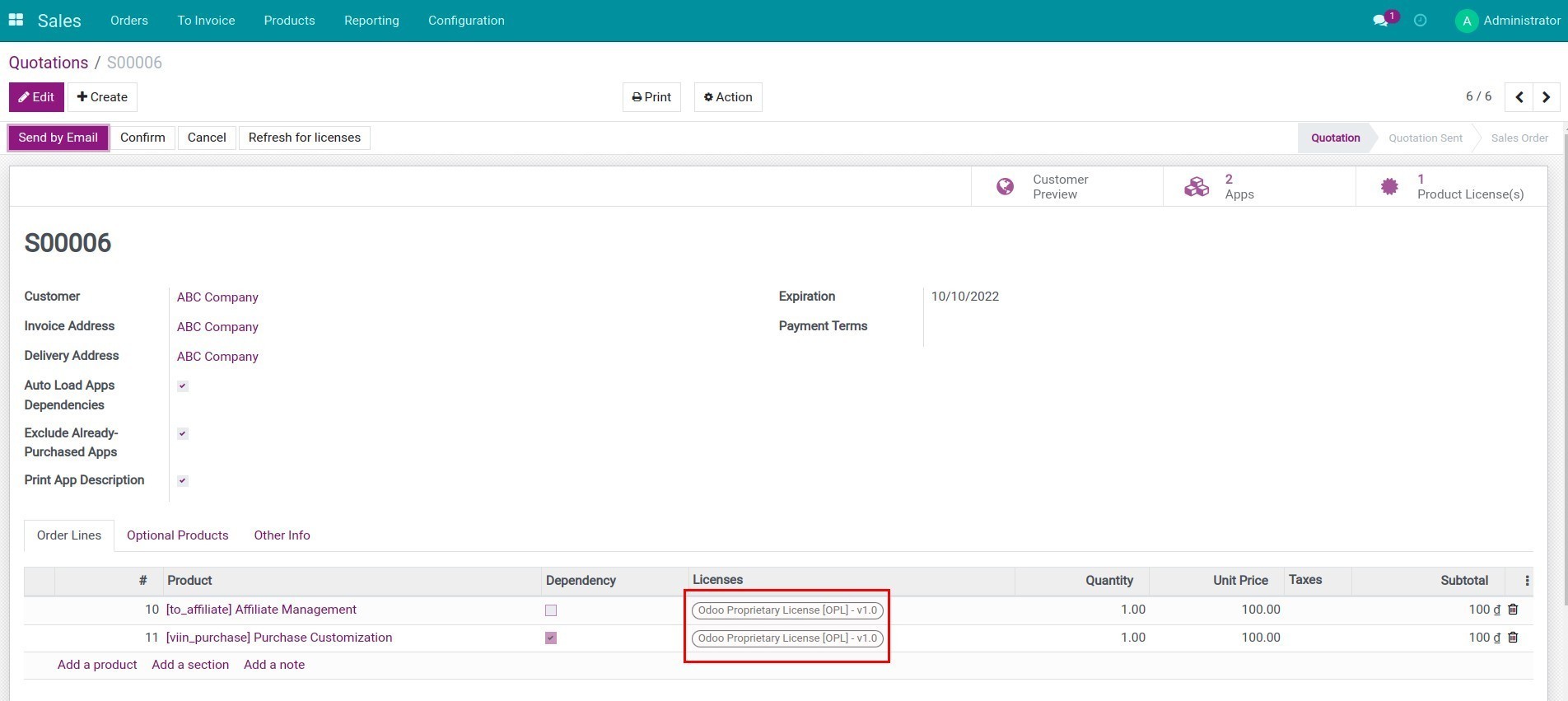Go to the next record arrow
1568x701 pixels.
coord(1546,97)
